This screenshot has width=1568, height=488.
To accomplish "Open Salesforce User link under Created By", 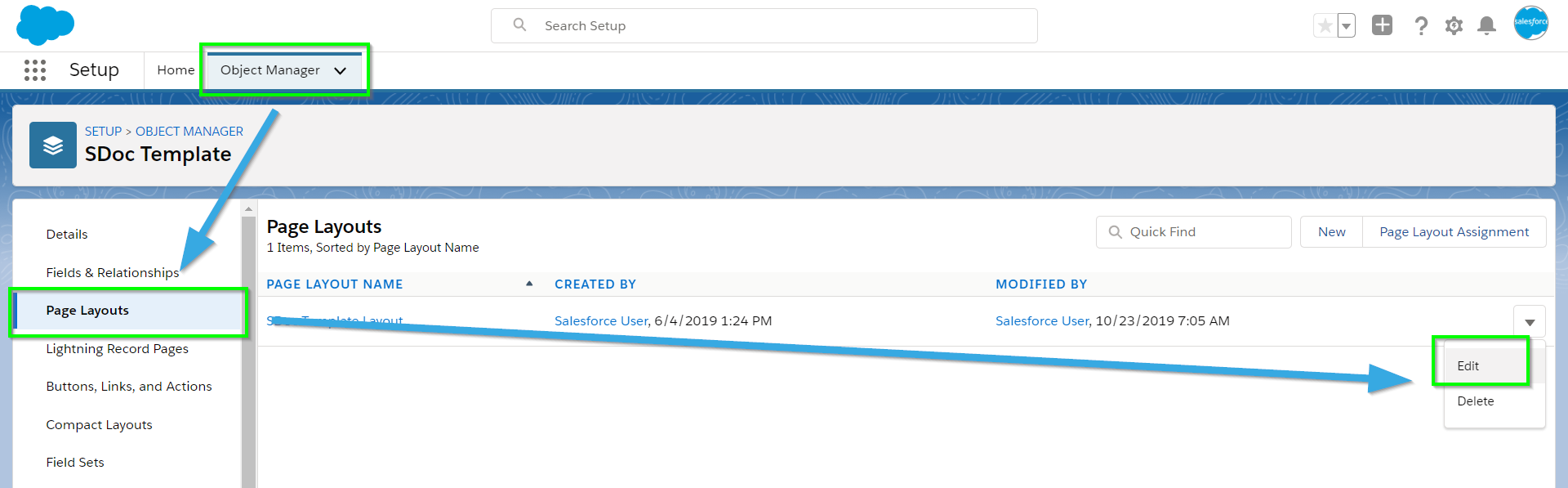I will click(x=601, y=321).
